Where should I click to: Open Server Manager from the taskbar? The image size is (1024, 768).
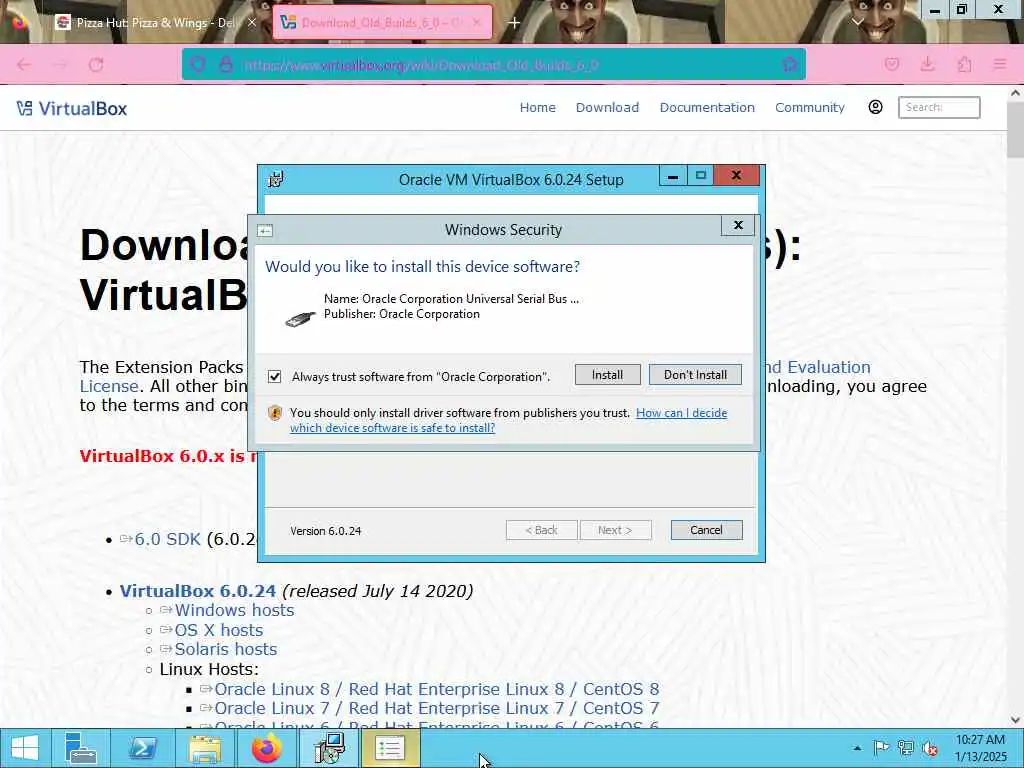81,748
